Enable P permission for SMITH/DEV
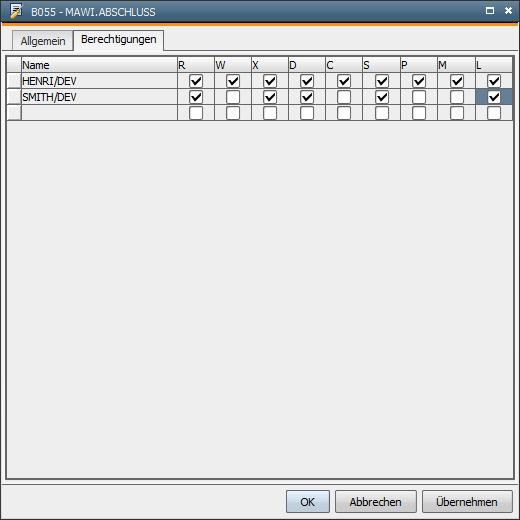 (419, 97)
